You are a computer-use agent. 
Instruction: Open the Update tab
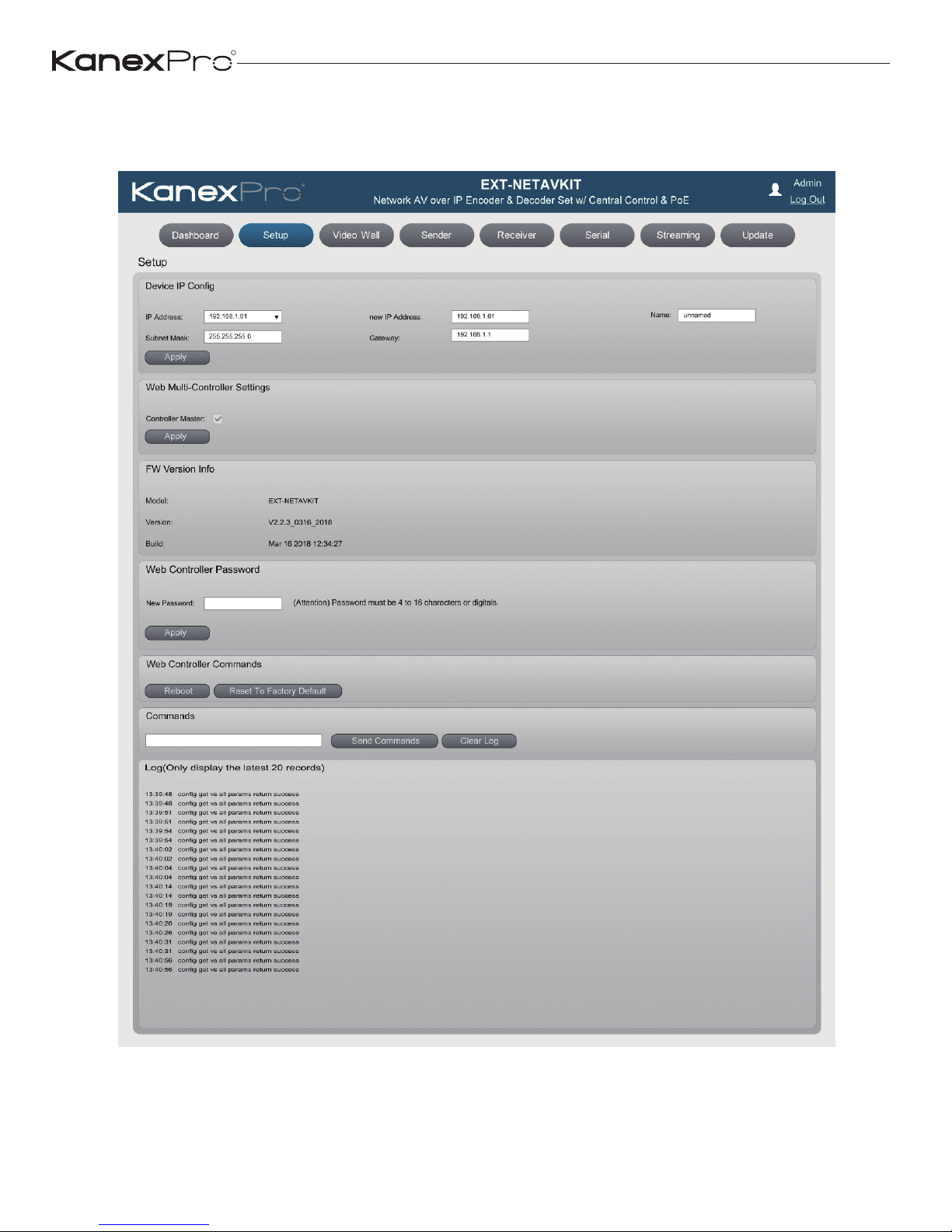tap(758, 236)
